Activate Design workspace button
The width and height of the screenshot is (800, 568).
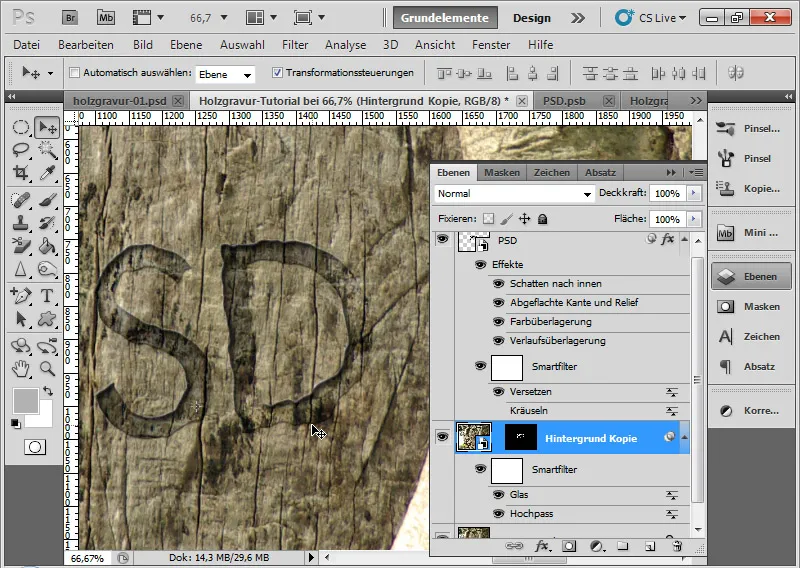pos(532,18)
